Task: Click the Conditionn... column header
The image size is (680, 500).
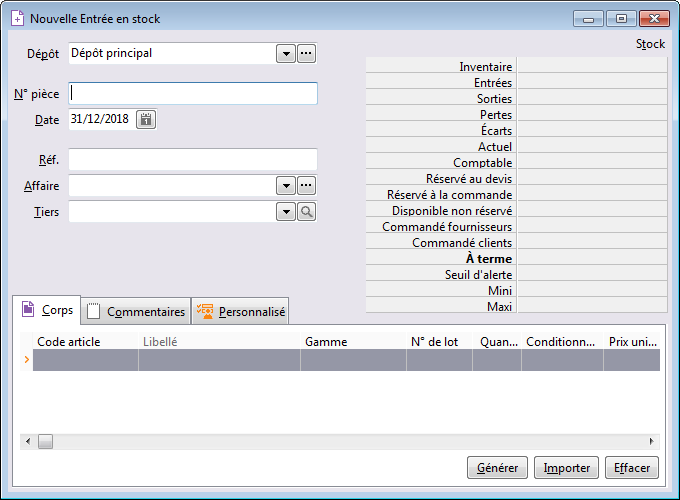Action: point(562,342)
